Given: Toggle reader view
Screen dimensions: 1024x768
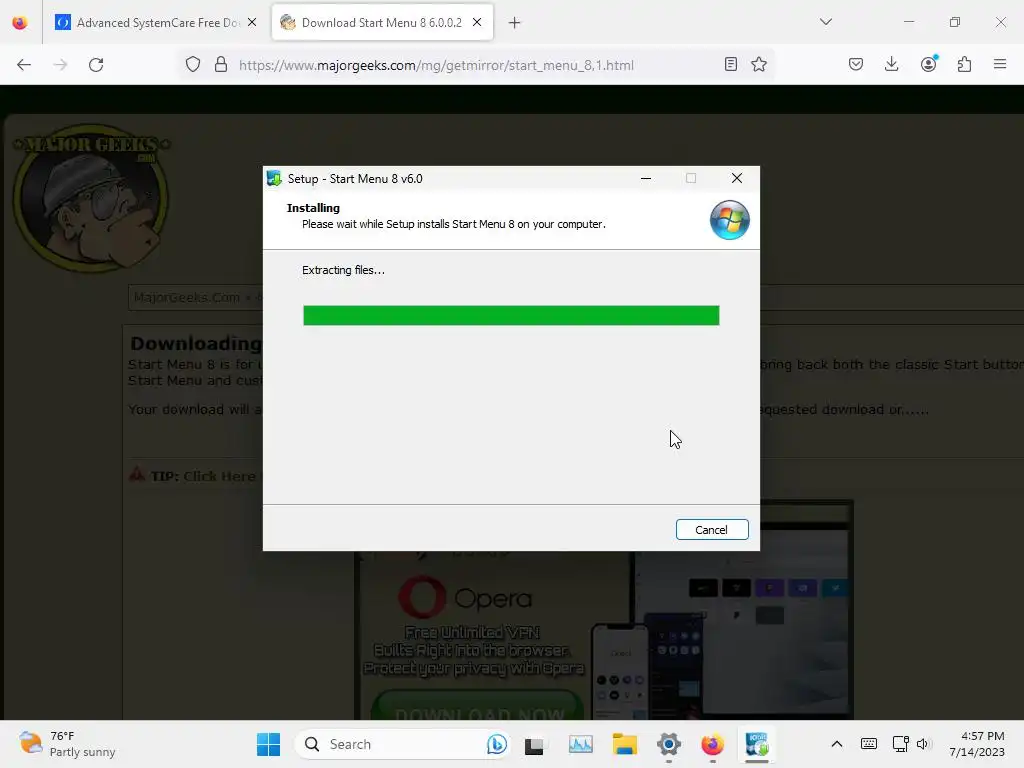Looking at the screenshot, I should pos(731,65).
